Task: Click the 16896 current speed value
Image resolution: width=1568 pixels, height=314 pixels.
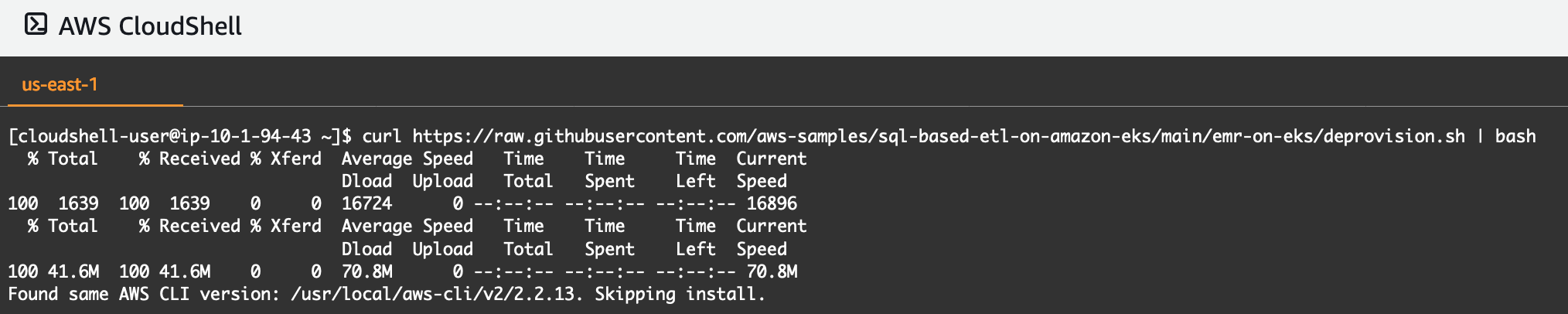Action: (772, 203)
